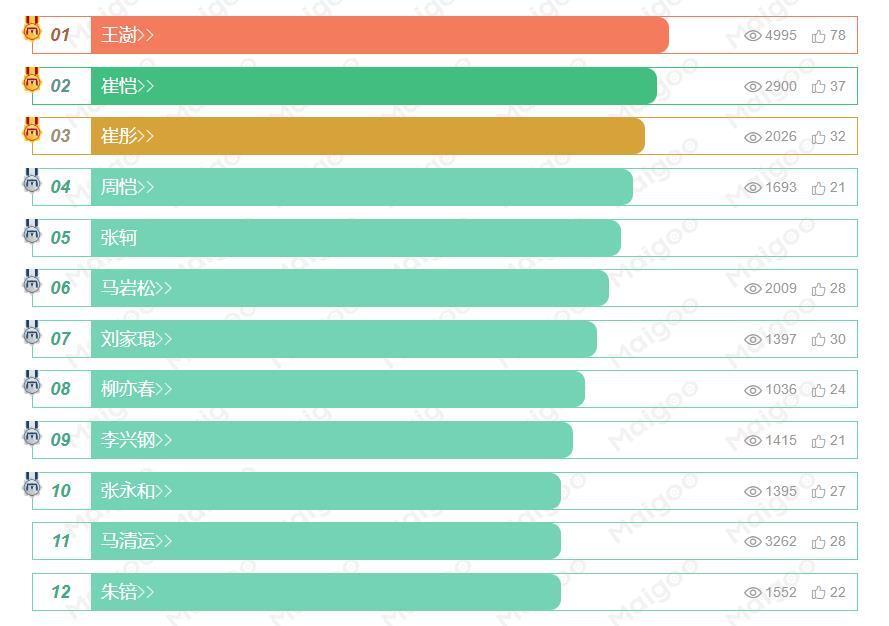Click the medal icon beside rank 02
This screenshot has width=889, height=626.
32,80
